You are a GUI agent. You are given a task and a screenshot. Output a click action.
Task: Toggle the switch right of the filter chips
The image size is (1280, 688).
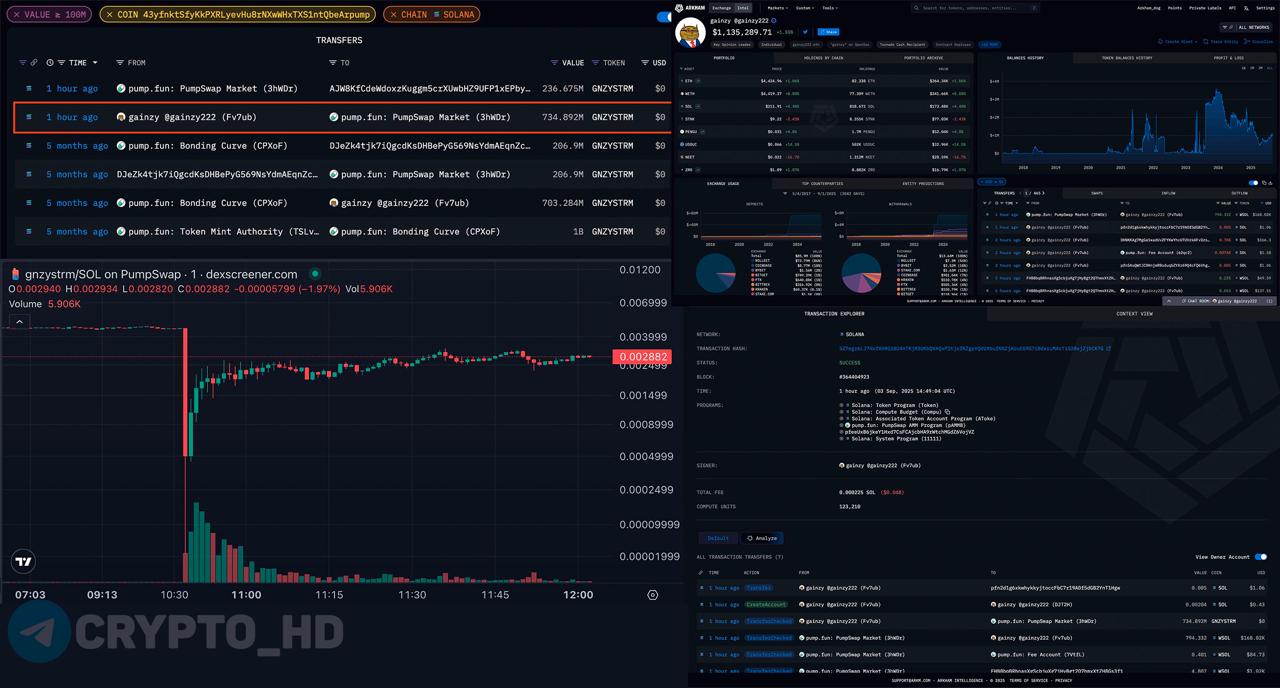click(x=664, y=16)
